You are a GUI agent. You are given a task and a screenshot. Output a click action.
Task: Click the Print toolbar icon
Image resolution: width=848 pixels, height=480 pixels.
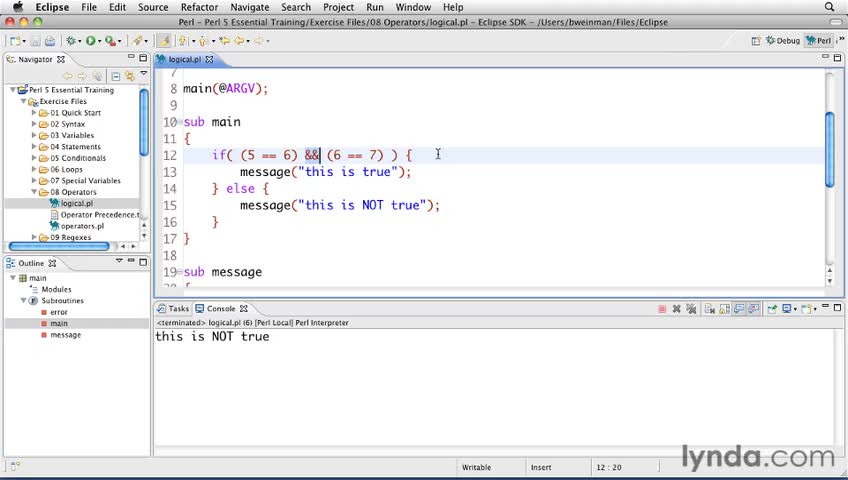50,41
